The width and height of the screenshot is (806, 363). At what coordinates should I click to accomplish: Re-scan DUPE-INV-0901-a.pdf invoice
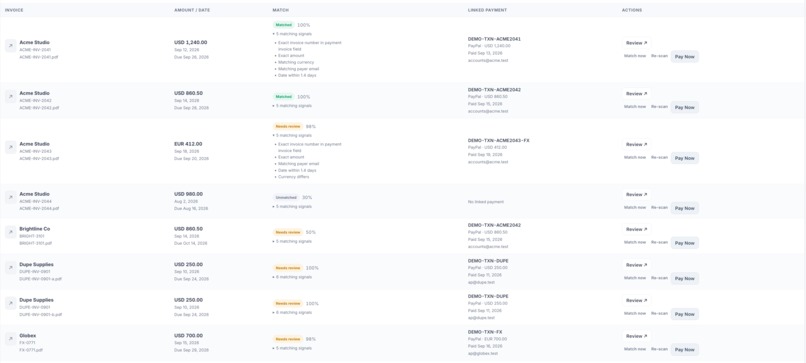[660, 278]
